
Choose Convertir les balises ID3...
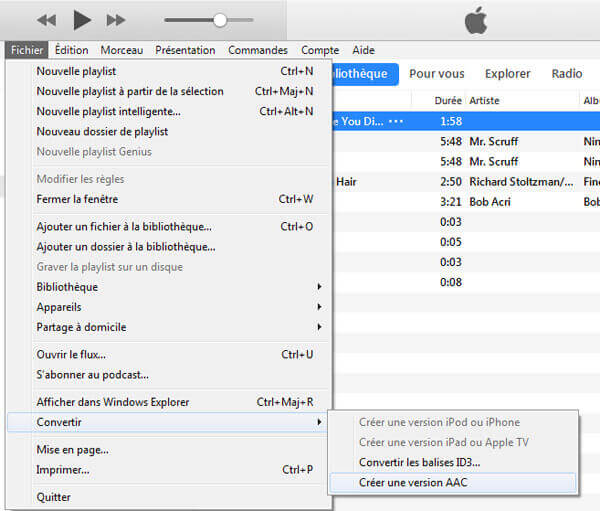(453, 462)
